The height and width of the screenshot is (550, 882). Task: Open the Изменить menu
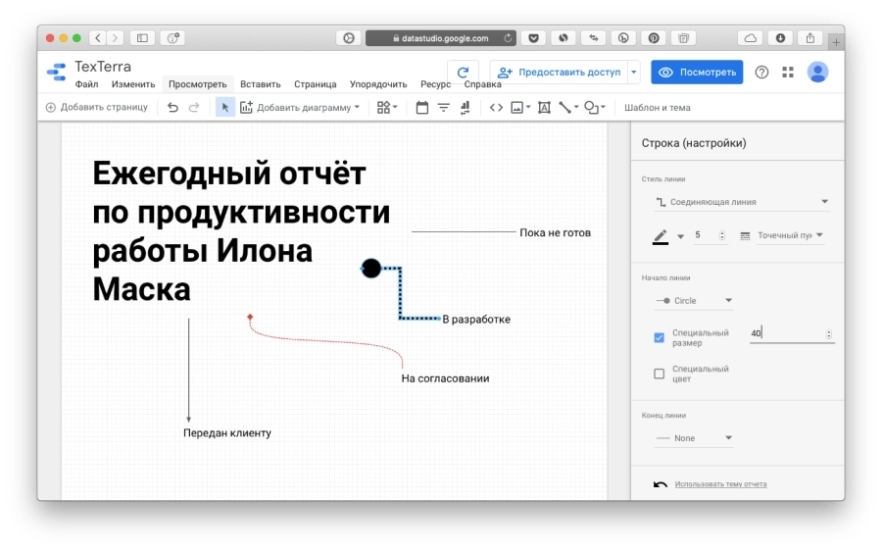tap(133, 84)
